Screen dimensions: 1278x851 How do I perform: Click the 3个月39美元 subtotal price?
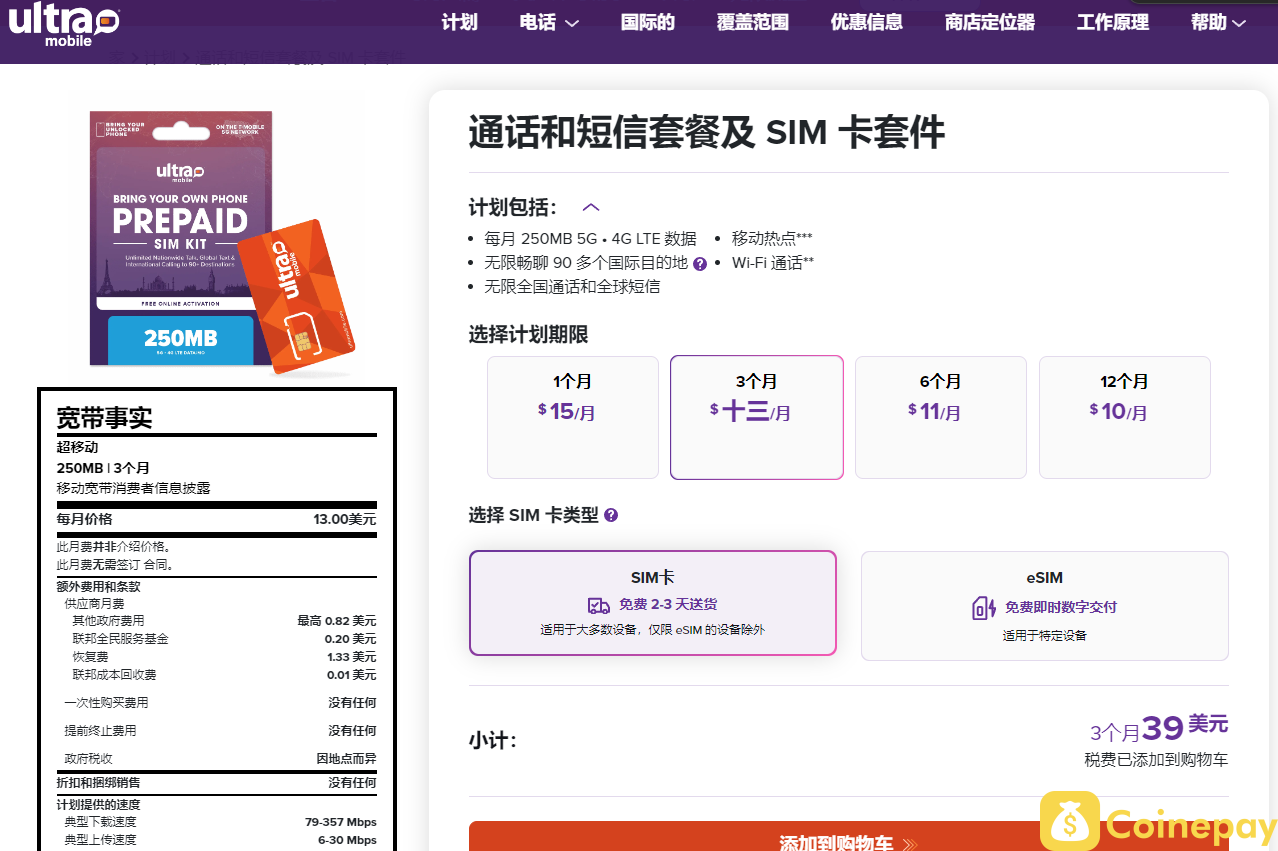click(x=1159, y=728)
